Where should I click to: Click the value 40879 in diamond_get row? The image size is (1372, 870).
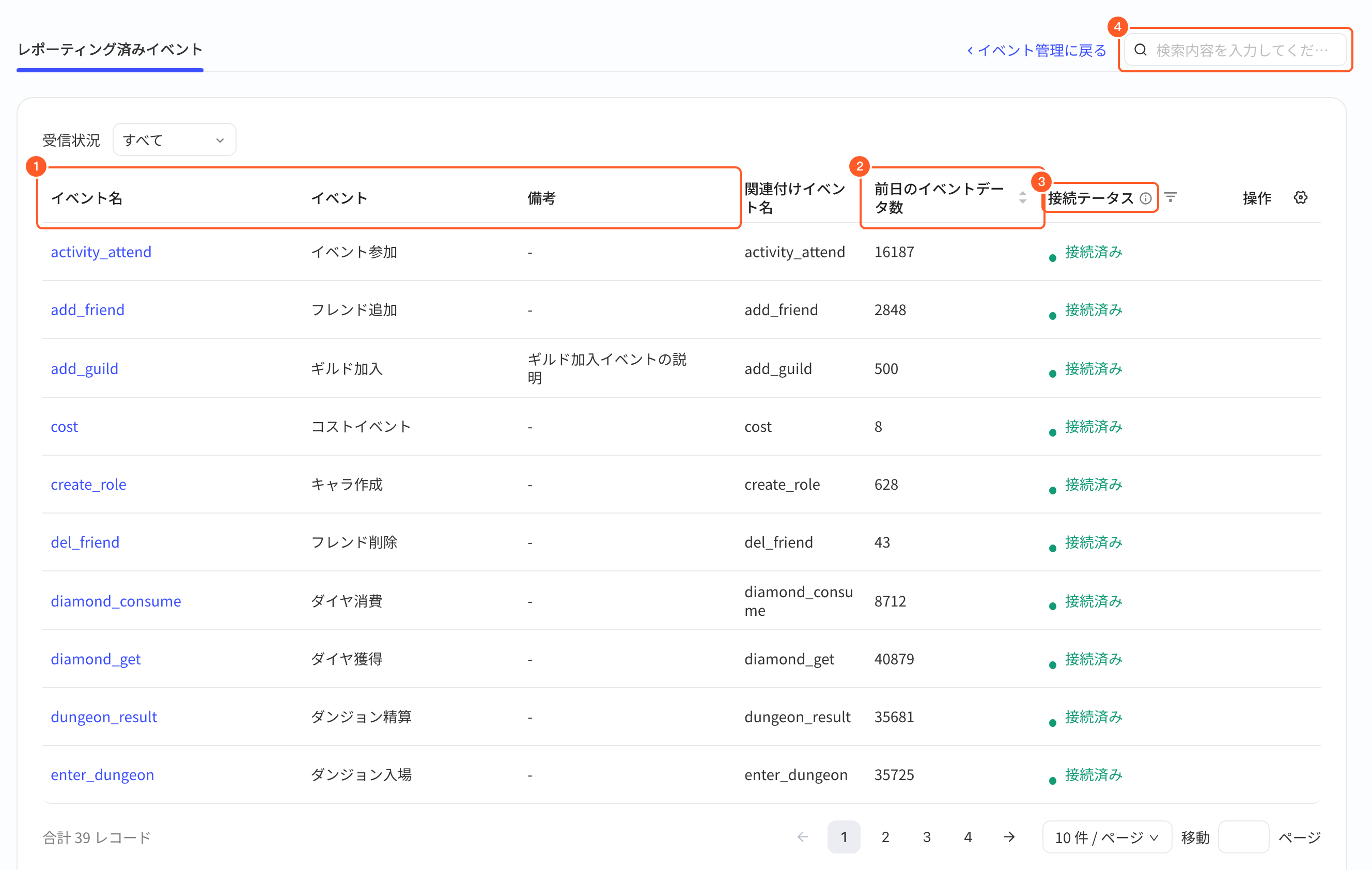click(894, 659)
